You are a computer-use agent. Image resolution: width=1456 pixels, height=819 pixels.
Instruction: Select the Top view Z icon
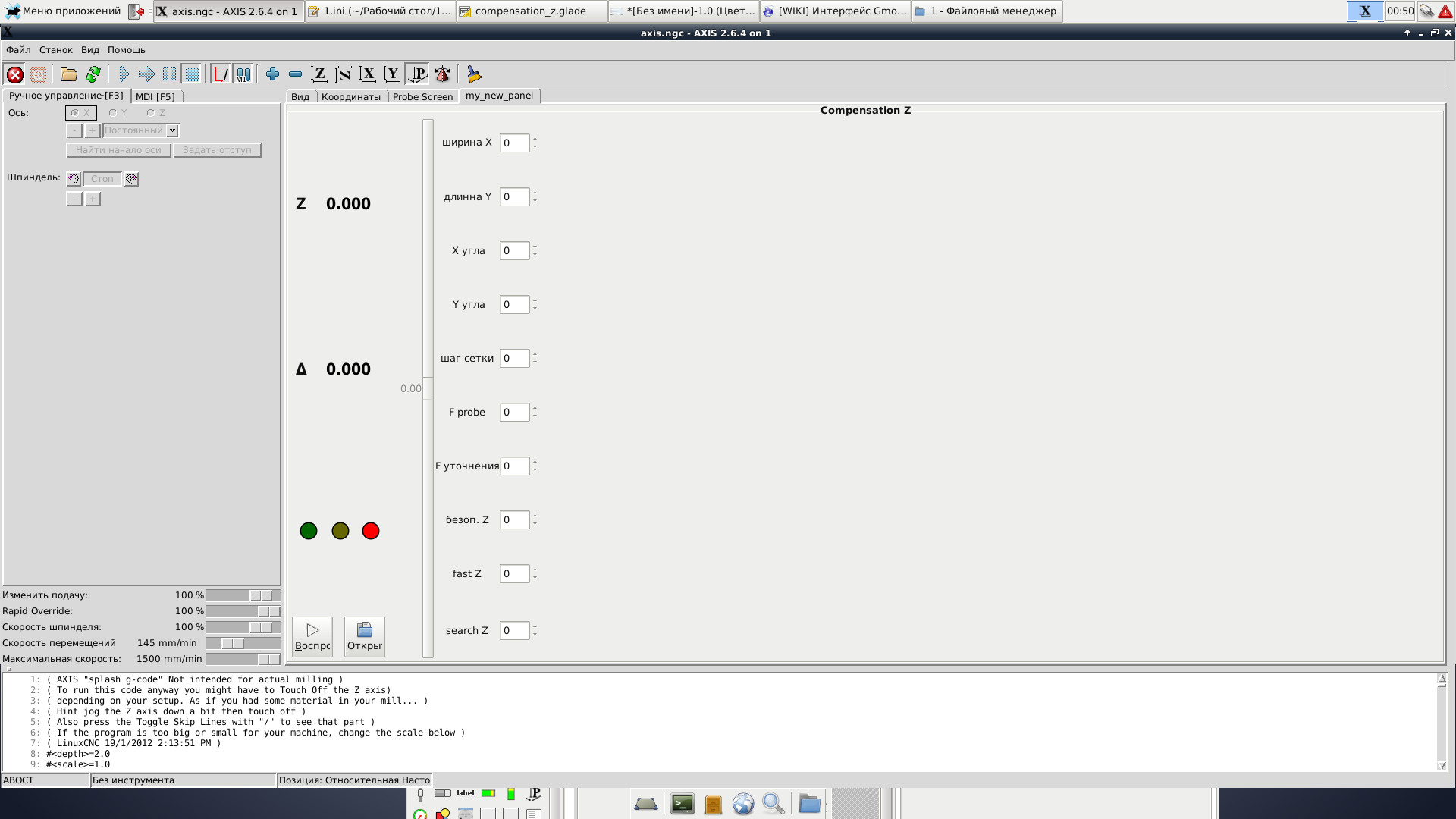point(319,74)
